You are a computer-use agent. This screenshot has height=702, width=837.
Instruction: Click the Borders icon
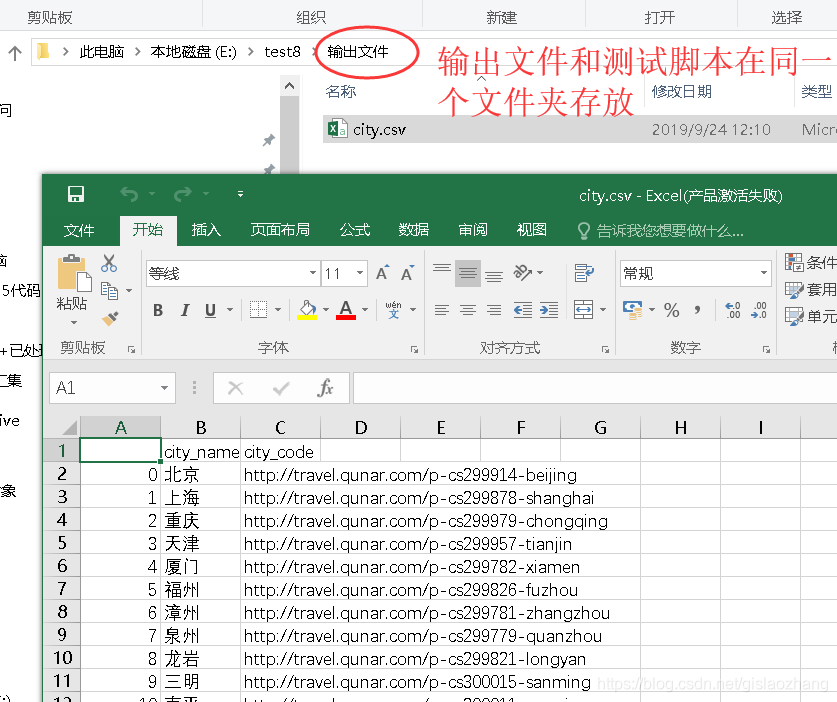click(258, 310)
